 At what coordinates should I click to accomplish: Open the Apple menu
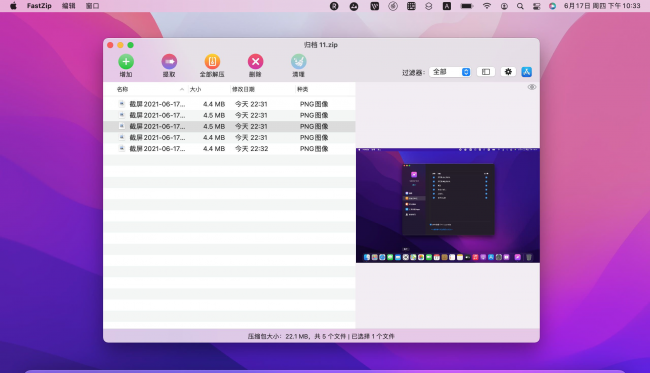[x=13, y=6]
